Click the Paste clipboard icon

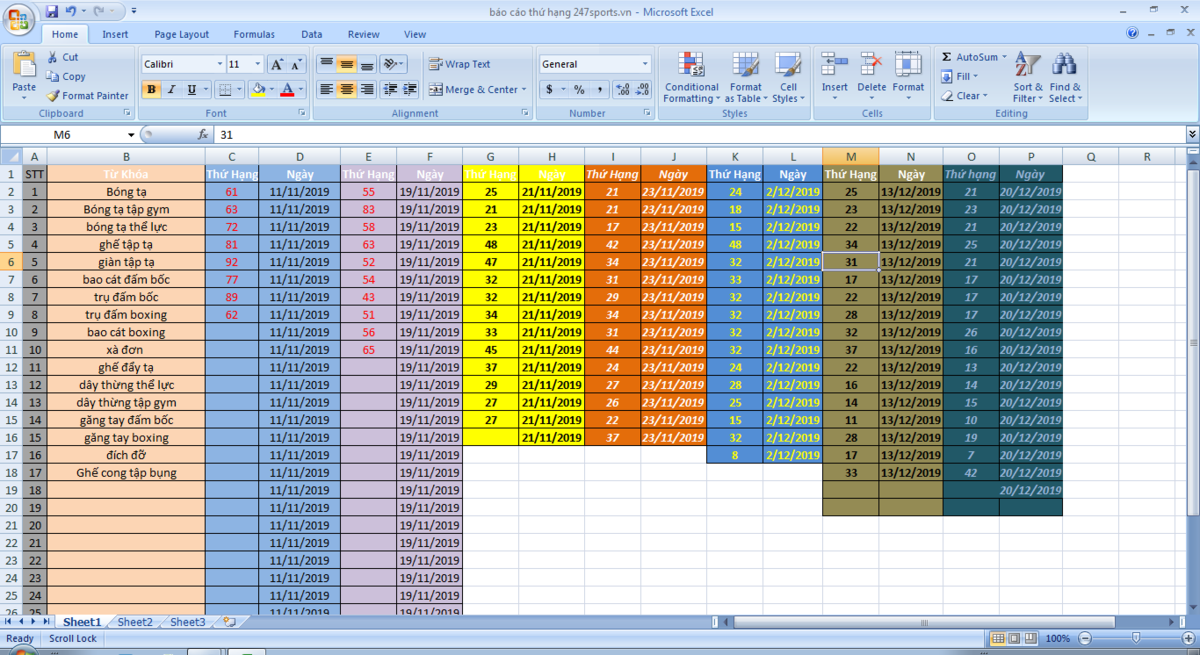pos(24,65)
